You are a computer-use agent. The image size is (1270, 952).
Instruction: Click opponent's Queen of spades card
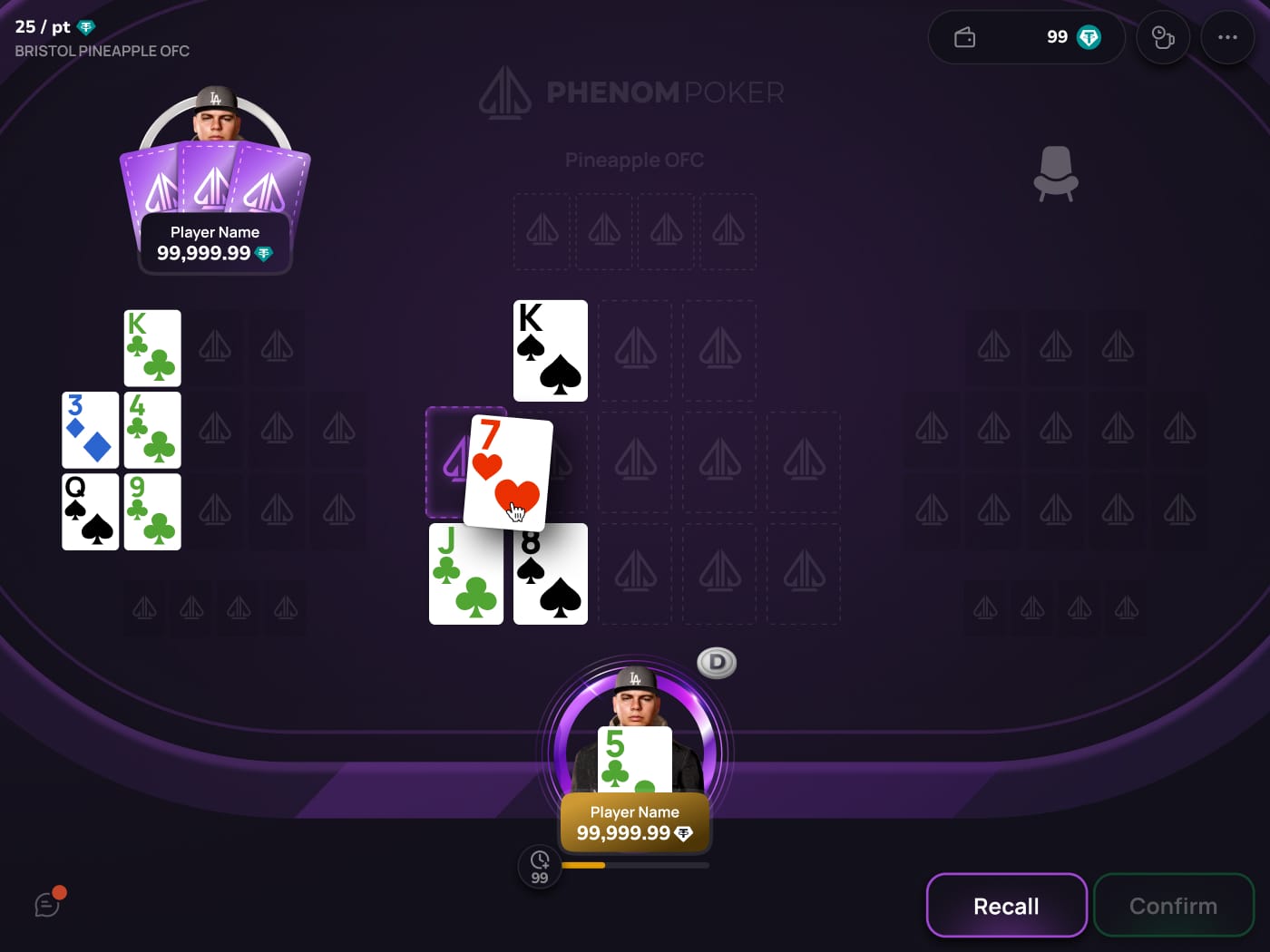tap(91, 511)
